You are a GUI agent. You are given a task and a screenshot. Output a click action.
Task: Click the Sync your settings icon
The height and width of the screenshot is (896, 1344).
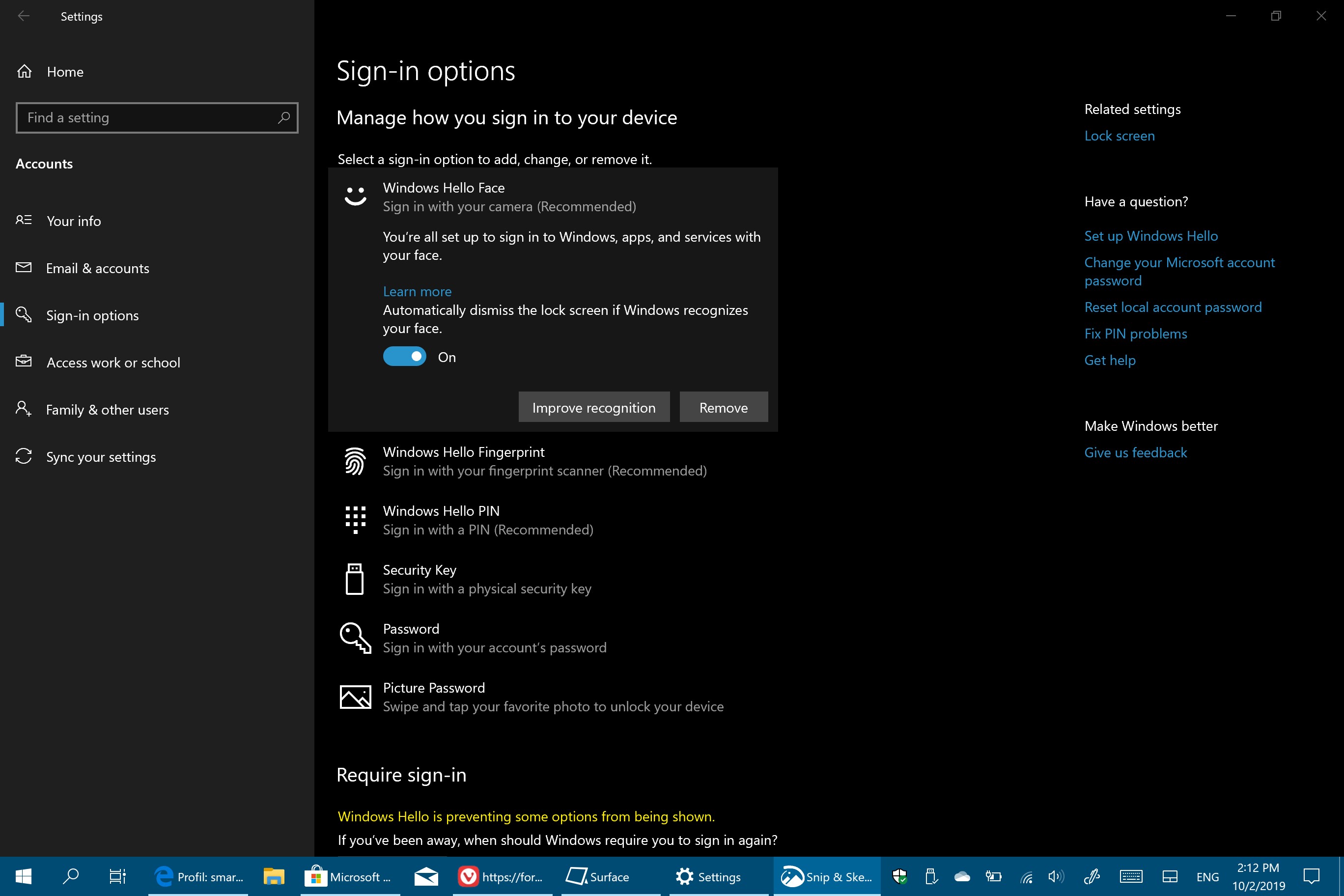tap(24, 456)
